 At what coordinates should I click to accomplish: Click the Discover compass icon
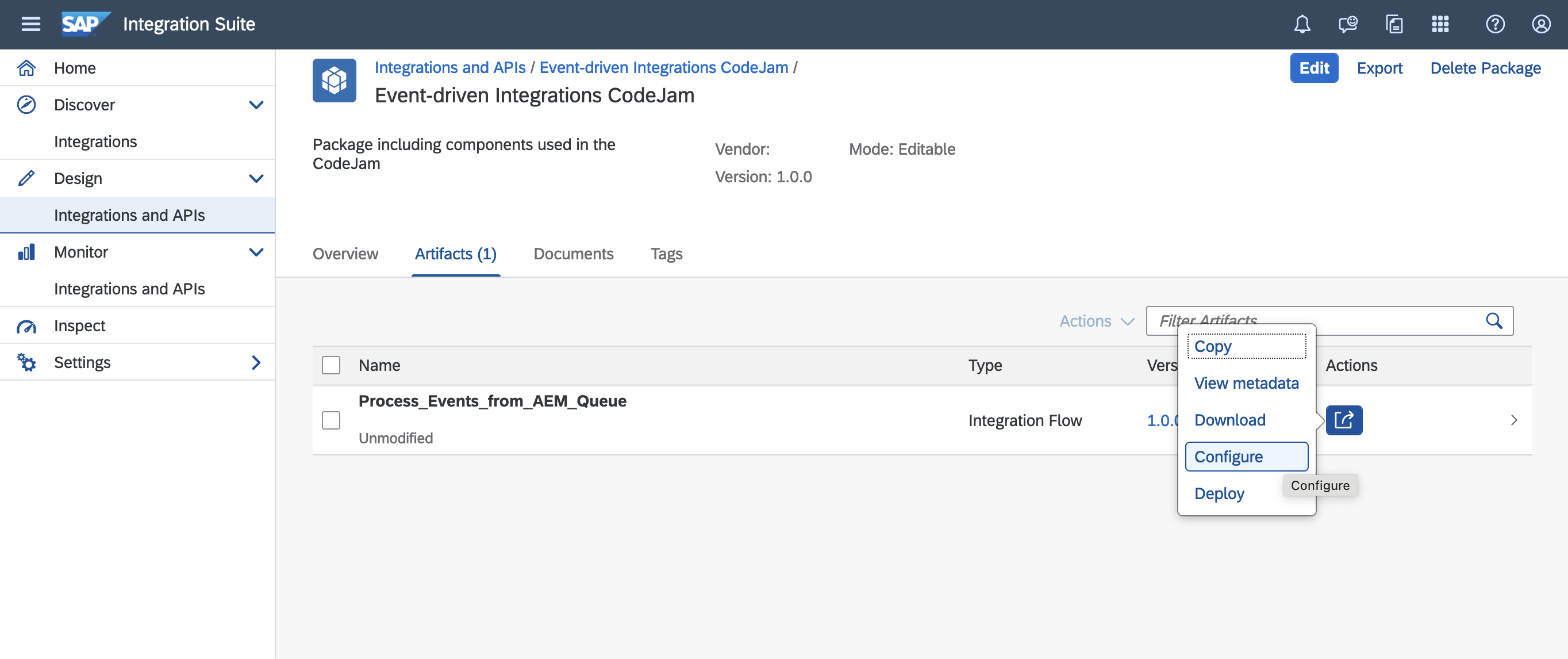(26, 105)
